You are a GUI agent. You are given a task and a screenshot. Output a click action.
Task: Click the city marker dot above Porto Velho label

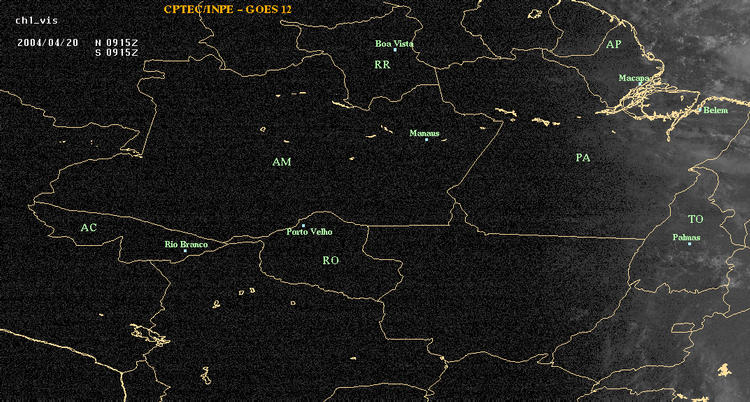pos(303,225)
